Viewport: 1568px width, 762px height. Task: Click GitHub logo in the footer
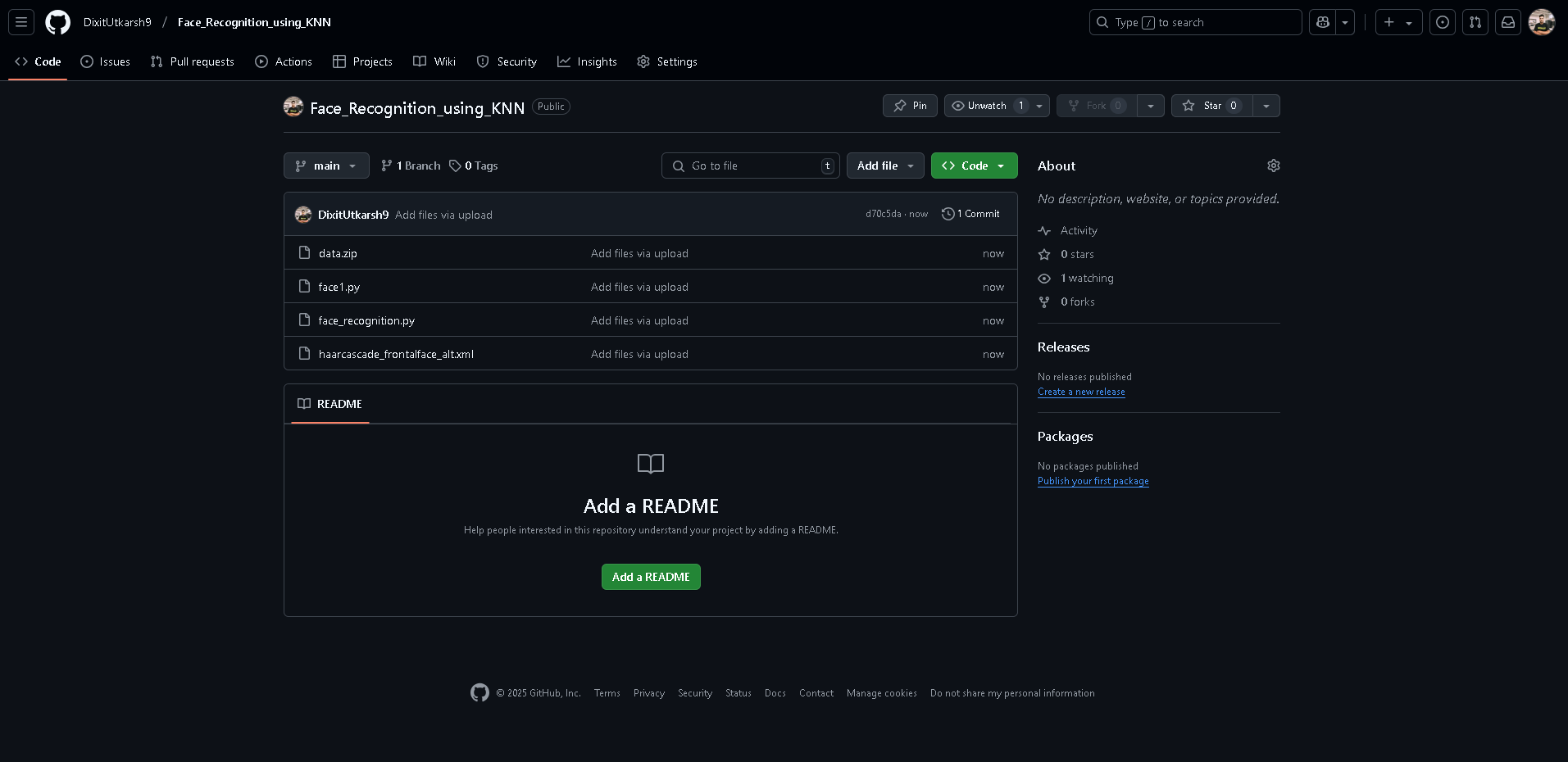click(x=479, y=692)
